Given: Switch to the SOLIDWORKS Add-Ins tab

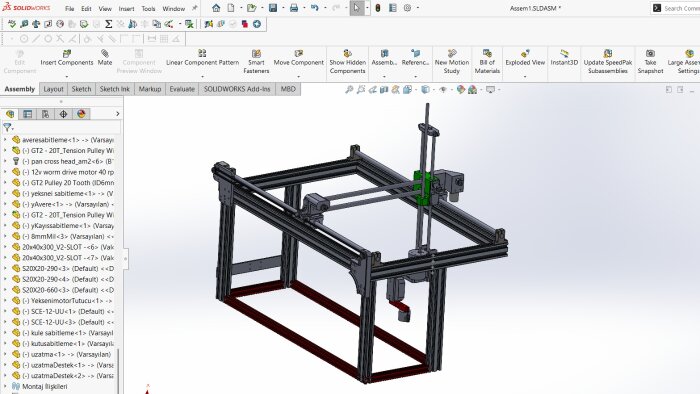Looking at the screenshot, I should click(237, 89).
